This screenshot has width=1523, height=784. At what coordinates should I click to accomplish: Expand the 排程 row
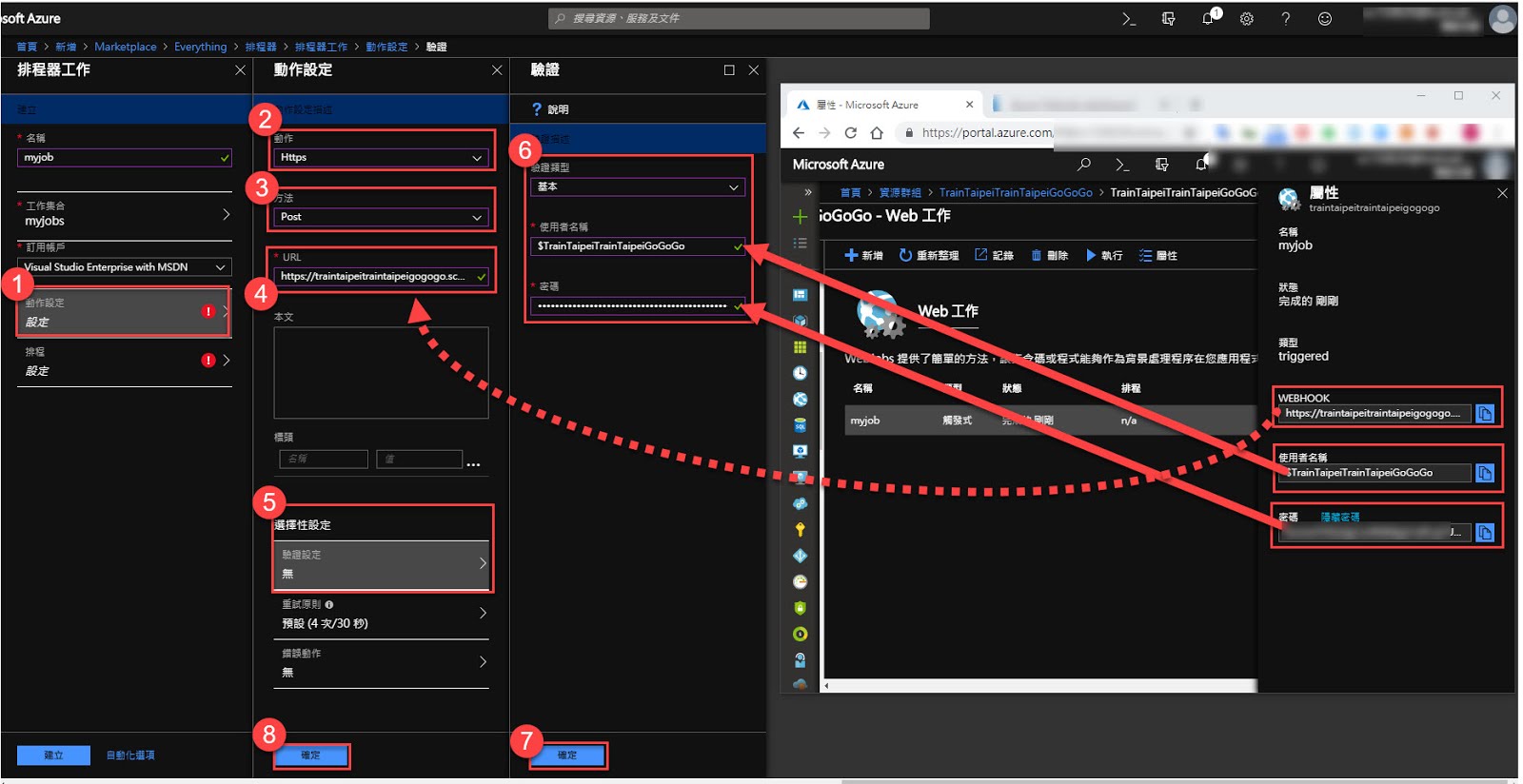[x=125, y=361]
